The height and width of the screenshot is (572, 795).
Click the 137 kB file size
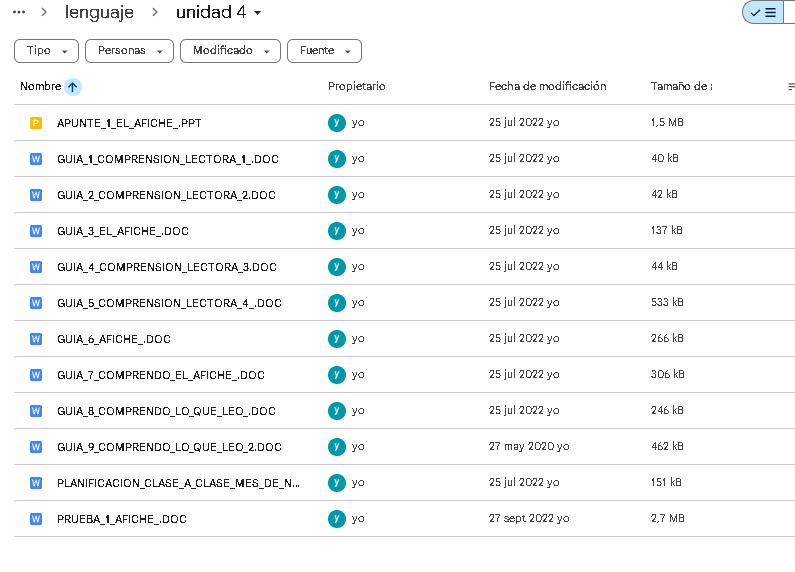pos(667,230)
